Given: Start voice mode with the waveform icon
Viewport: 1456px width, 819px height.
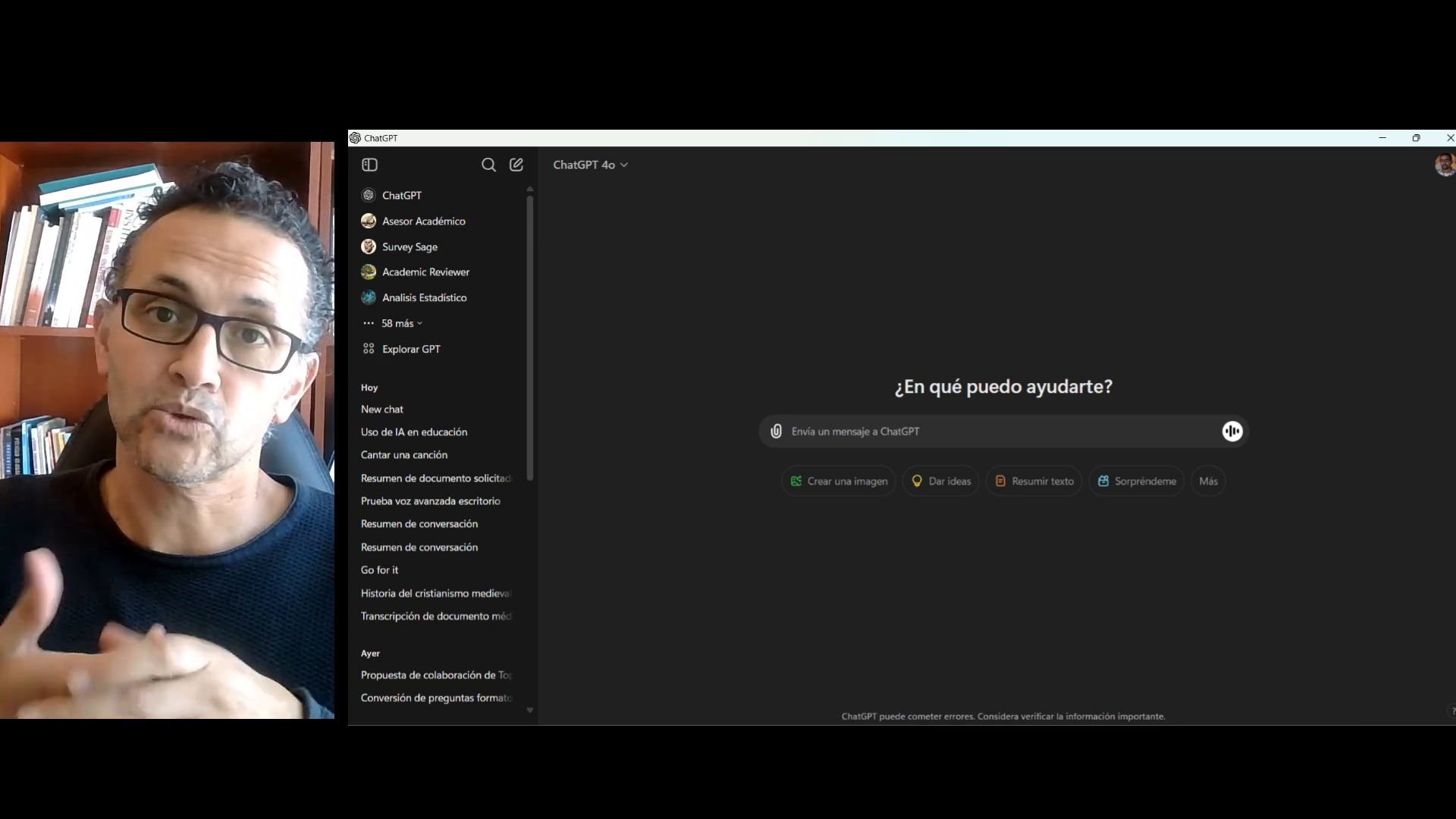Looking at the screenshot, I should (1232, 431).
